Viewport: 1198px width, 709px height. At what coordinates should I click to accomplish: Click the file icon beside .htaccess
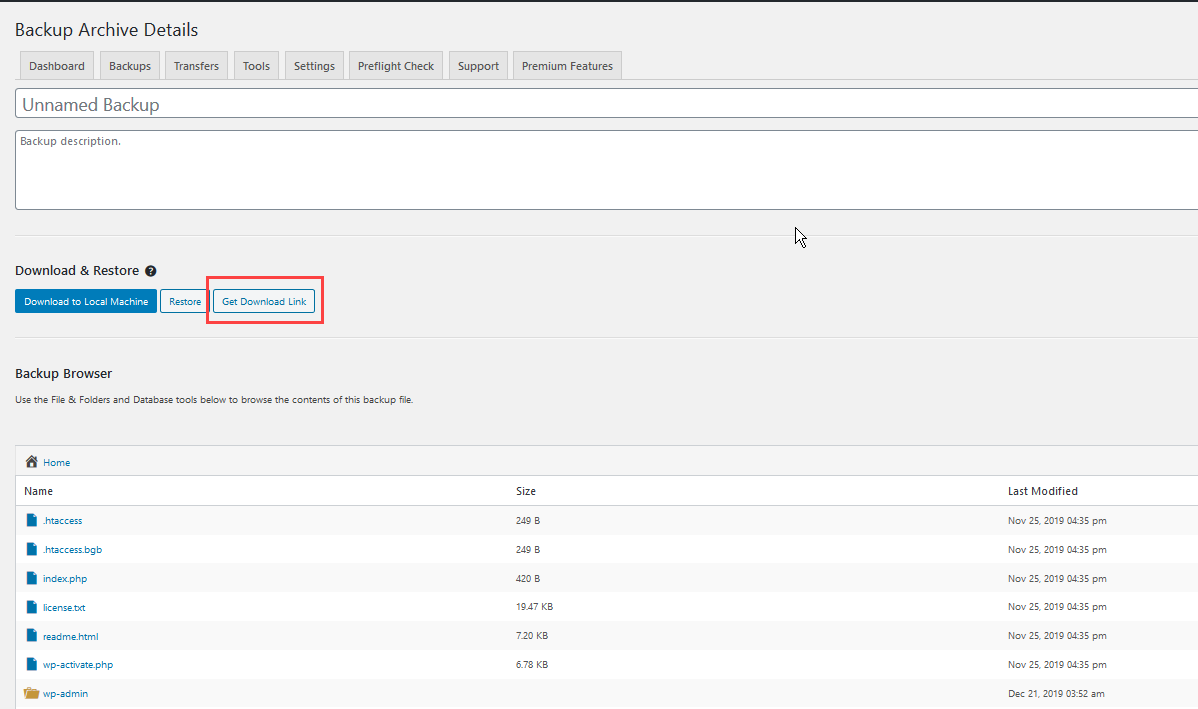[x=30, y=520]
